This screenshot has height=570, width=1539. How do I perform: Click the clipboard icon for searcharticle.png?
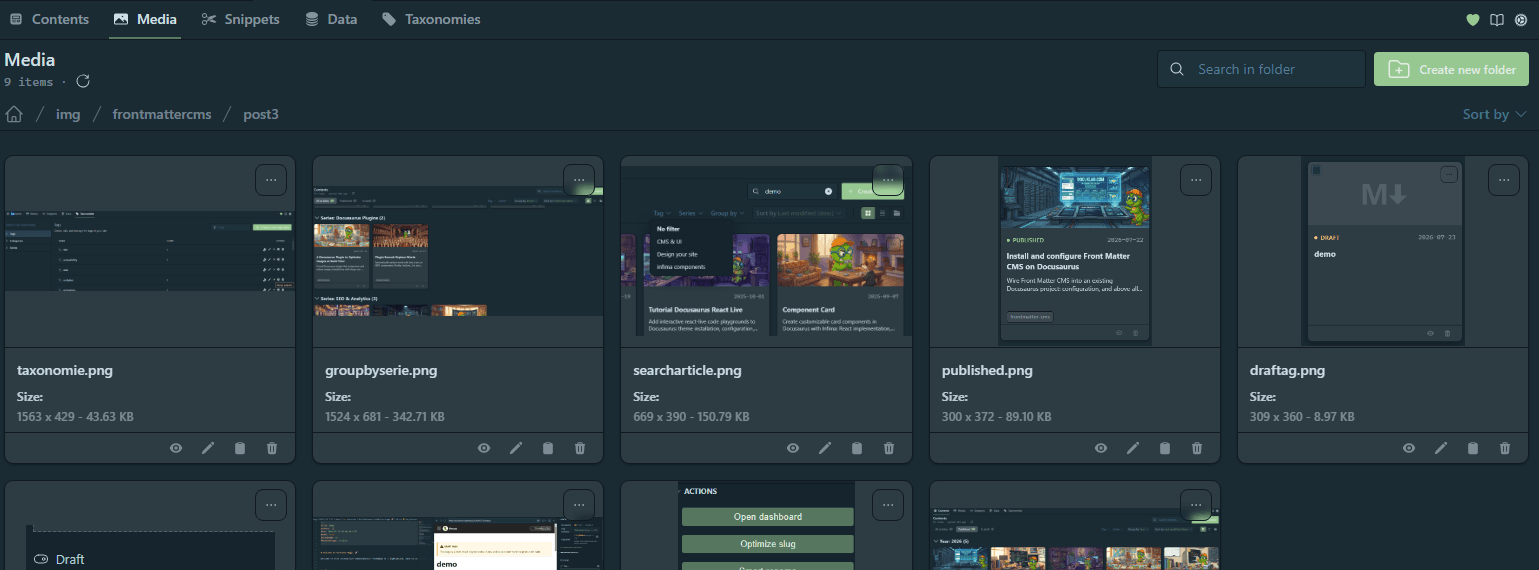tap(856, 448)
